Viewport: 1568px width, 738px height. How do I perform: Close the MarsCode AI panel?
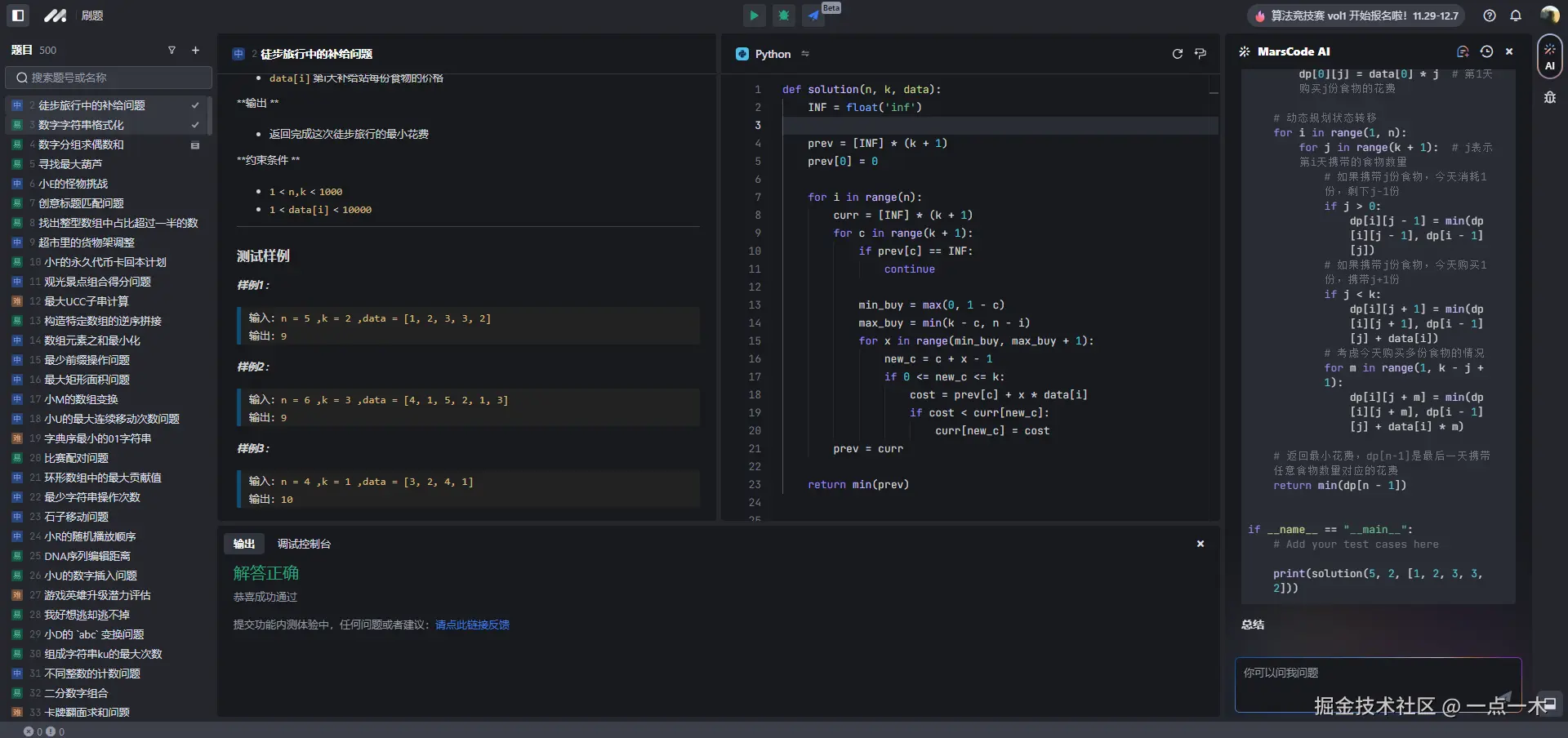point(1509,51)
